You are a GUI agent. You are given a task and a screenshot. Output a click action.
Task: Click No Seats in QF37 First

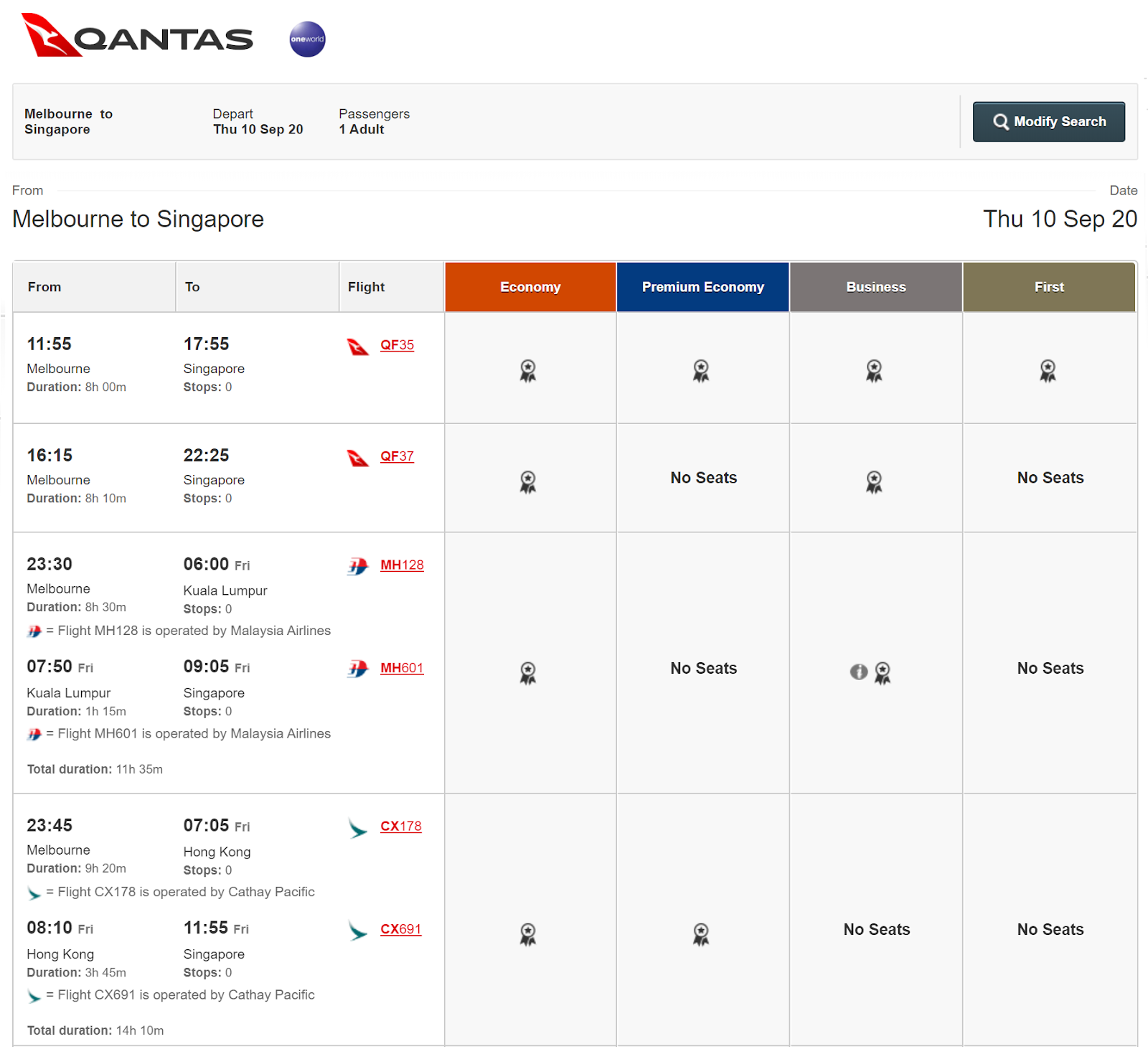1050,478
